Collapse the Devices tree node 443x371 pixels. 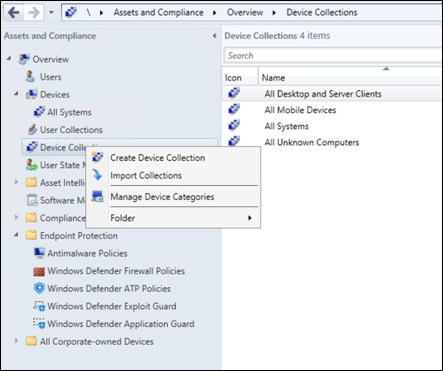click(x=16, y=94)
